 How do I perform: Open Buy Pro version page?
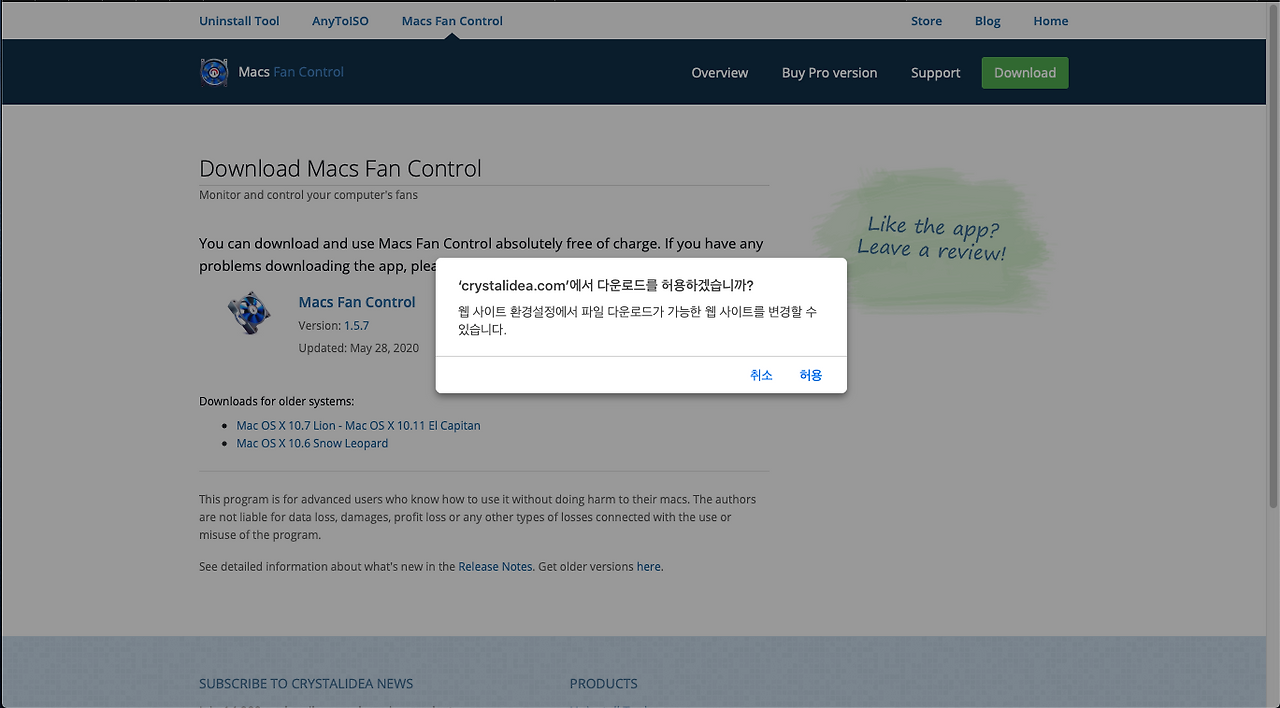[x=829, y=73]
